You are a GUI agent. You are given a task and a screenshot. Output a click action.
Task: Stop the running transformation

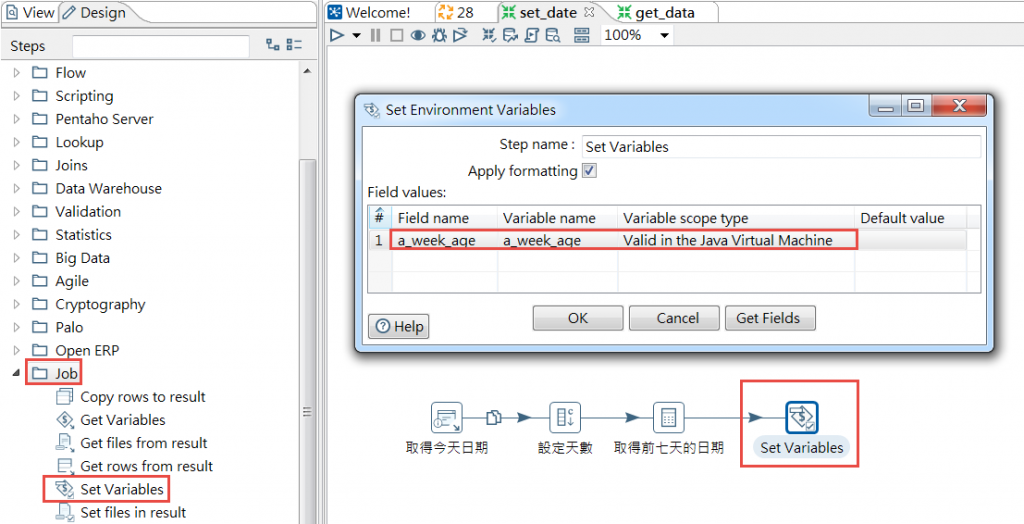point(396,35)
